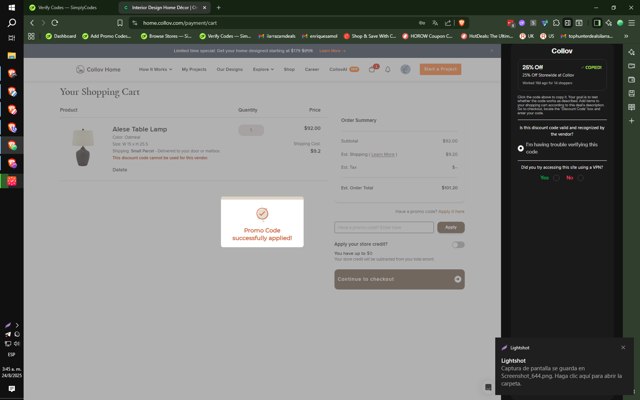
Task: Close the Interior Design Home Décor tab
Action: tap(204, 7)
